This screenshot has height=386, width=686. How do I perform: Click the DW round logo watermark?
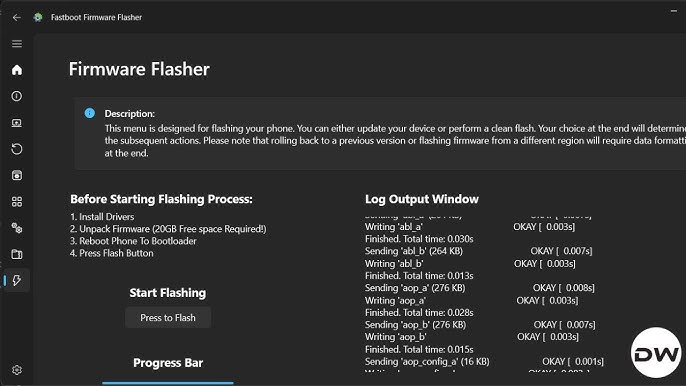(656, 353)
